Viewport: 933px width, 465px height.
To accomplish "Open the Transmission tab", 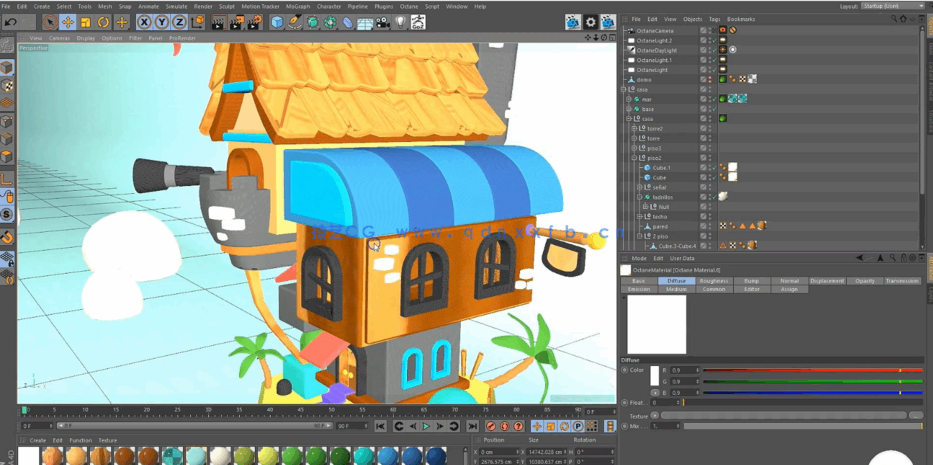I will point(902,281).
